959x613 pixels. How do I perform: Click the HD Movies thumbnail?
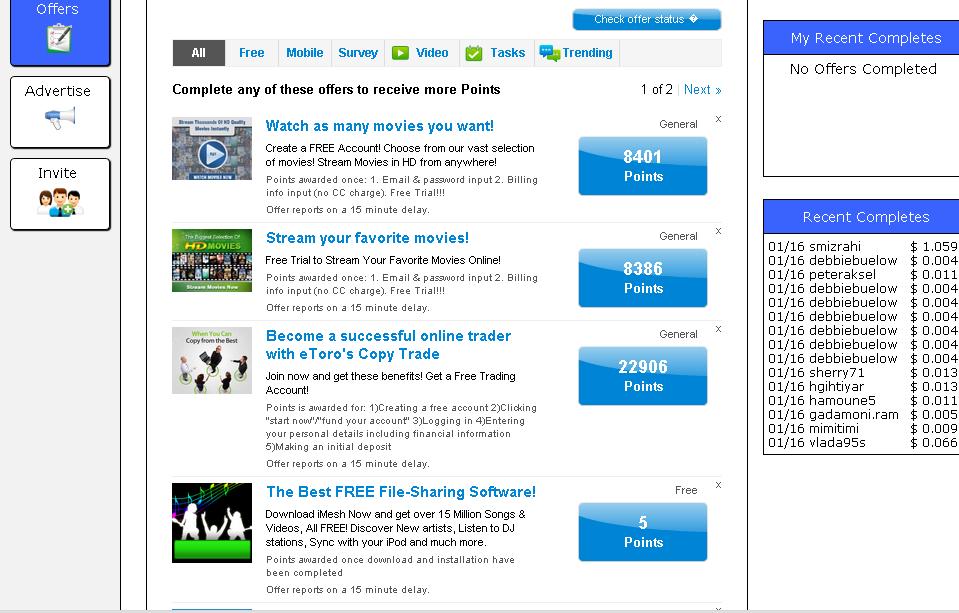[x=212, y=261]
